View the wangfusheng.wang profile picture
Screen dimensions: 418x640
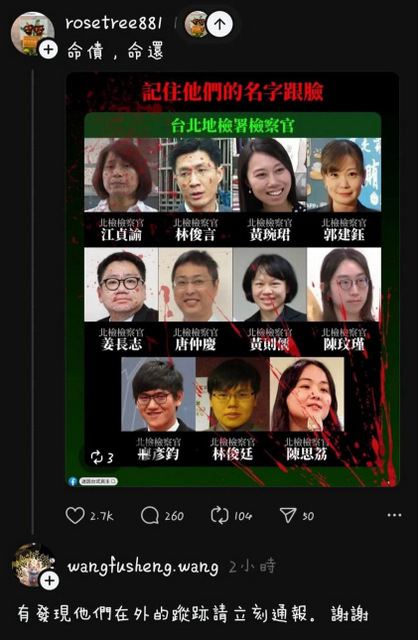click(x=33, y=565)
